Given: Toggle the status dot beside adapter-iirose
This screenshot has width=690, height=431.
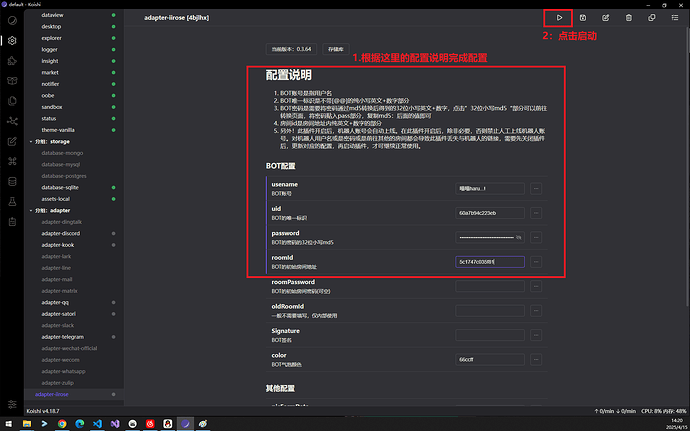Looking at the screenshot, I should pyautogui.click(x=114, y=394).
